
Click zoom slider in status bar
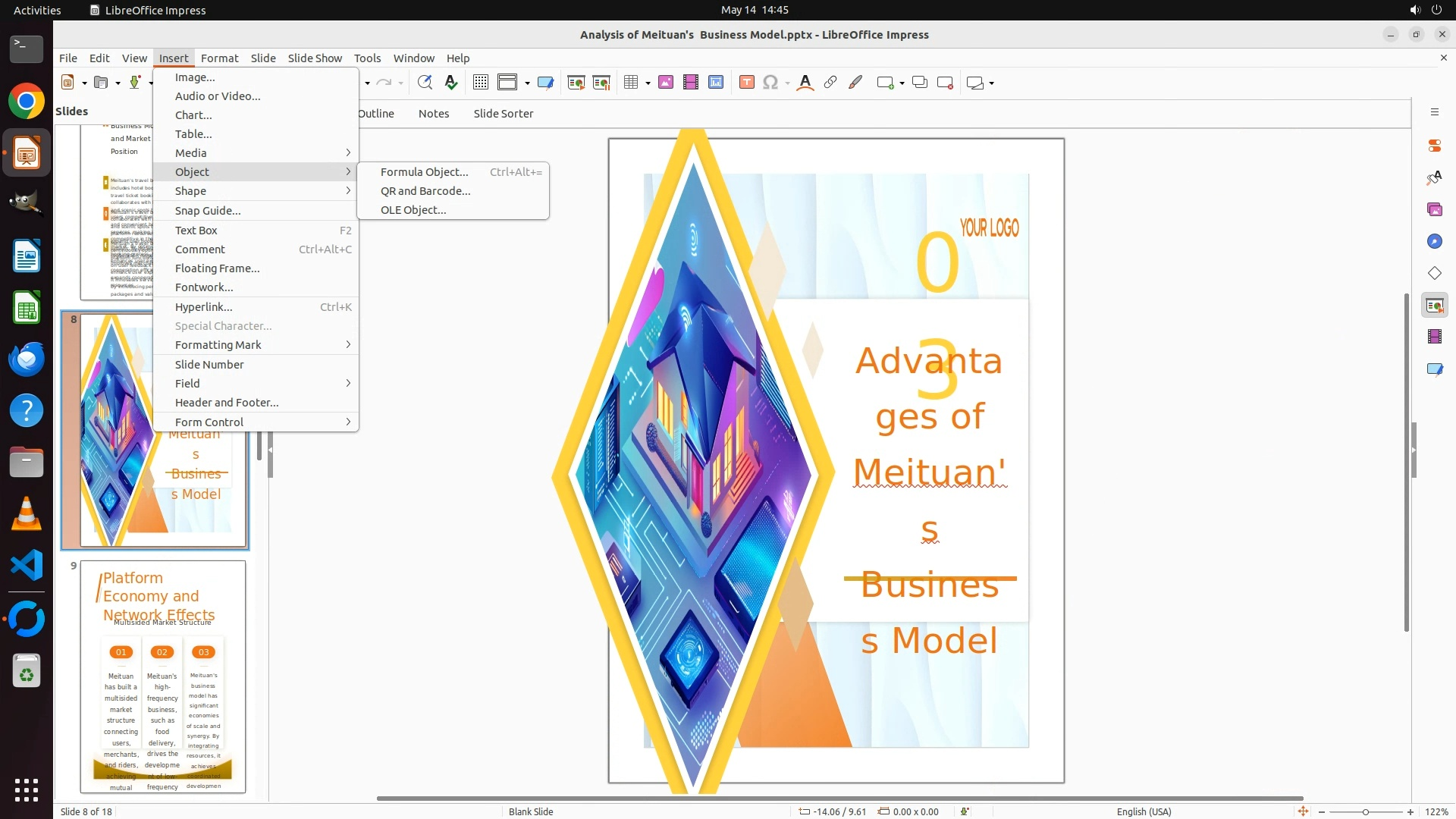[1365, 811]
